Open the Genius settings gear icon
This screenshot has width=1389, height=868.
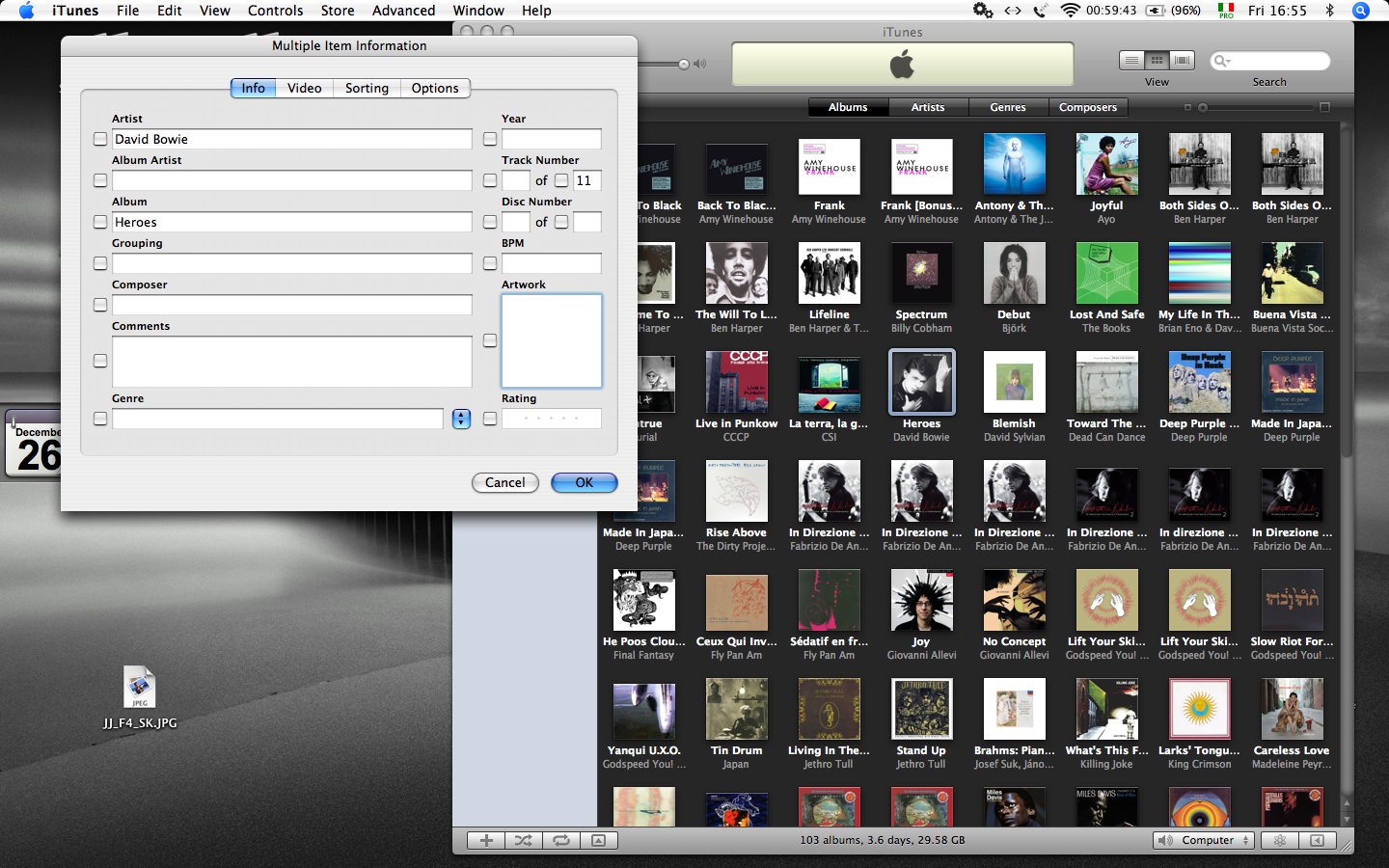tap(1279, 841)
